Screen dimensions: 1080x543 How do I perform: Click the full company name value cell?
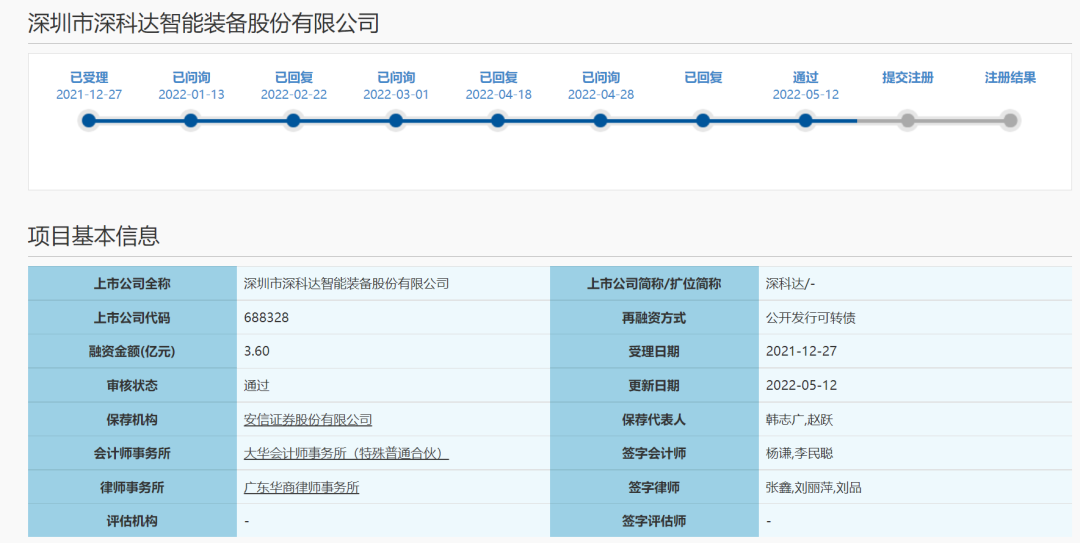[393, 283]
